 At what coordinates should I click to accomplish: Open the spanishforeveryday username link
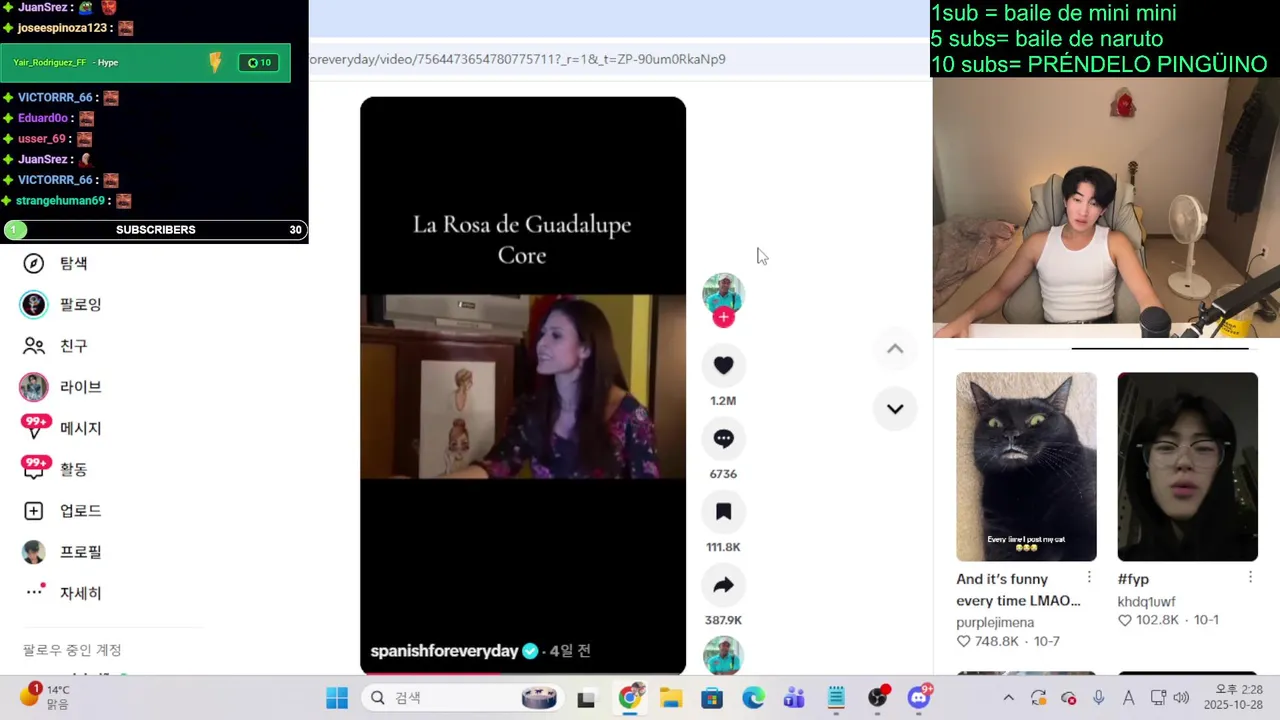[x=444, y=651]
